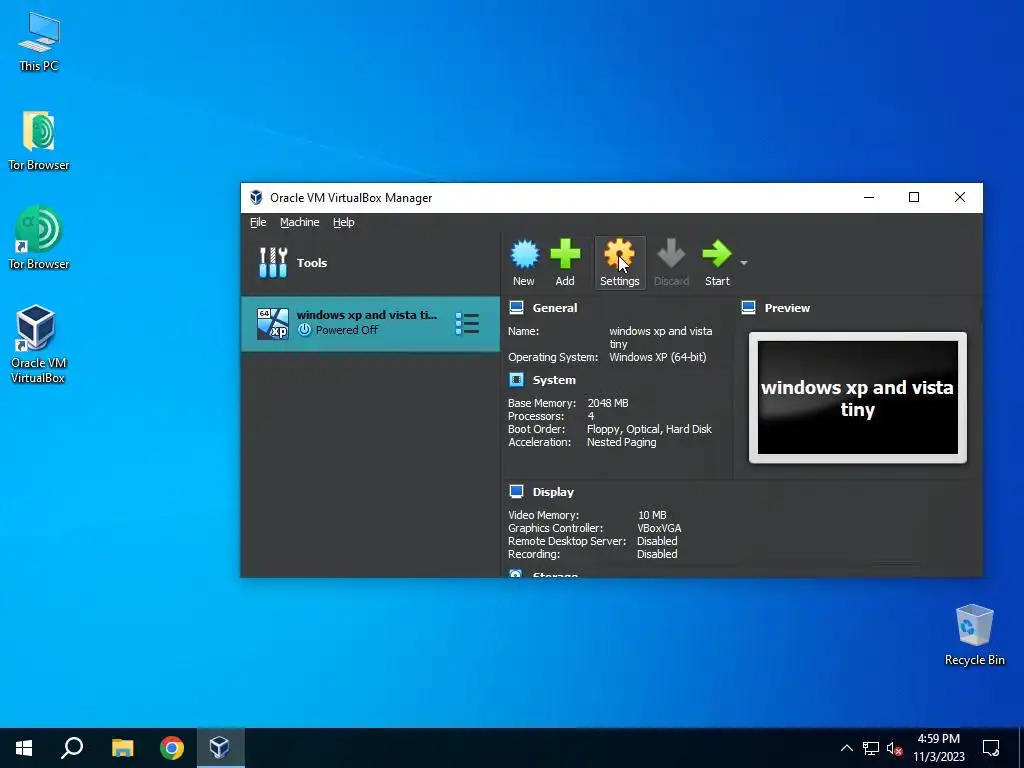Click the Name value in General
The height and width of the screenshot is (768, 1024).
point(660,338)
